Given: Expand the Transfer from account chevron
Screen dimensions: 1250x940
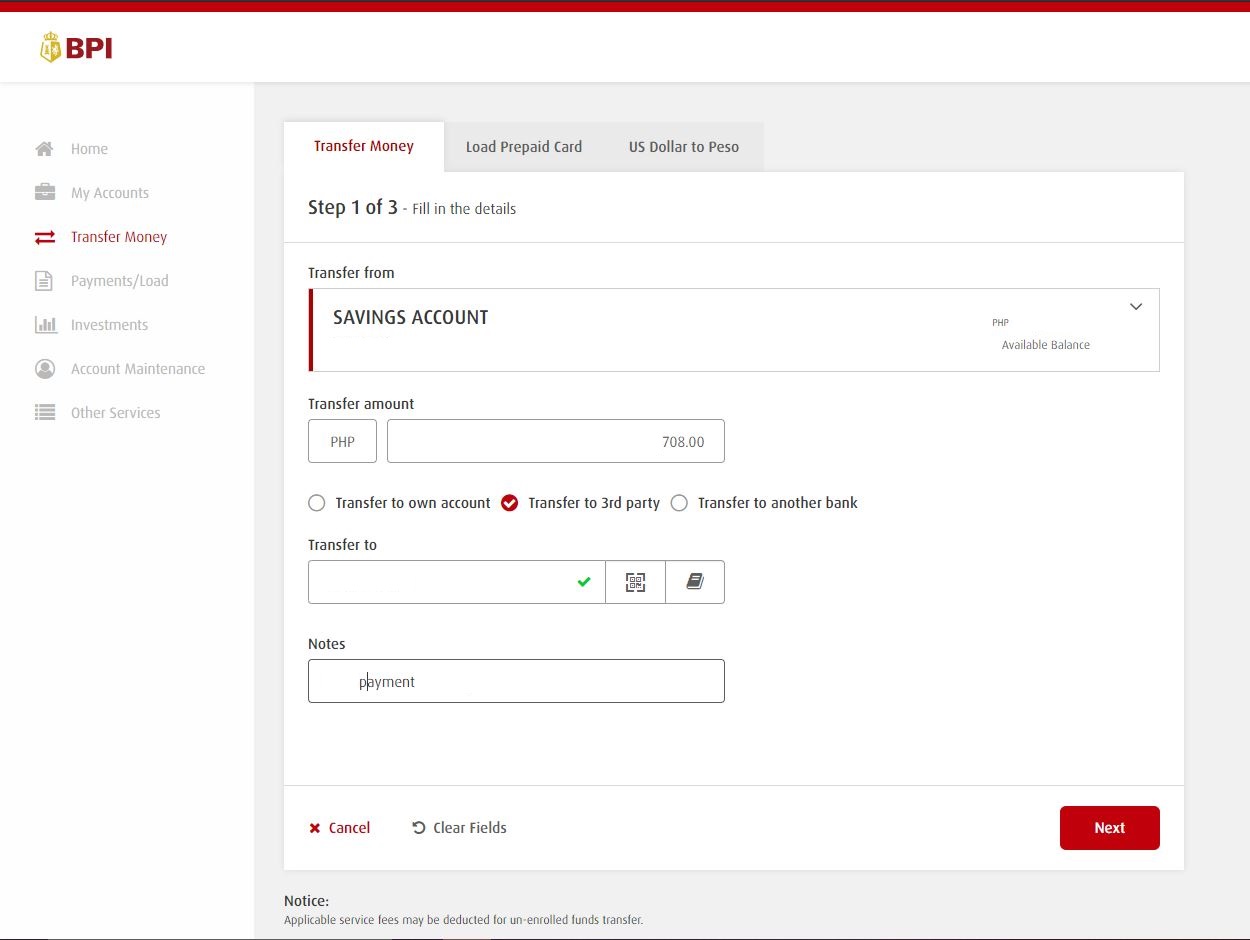Looking at the screenshot, I should pyautogui.click(x=1136, y=307).
